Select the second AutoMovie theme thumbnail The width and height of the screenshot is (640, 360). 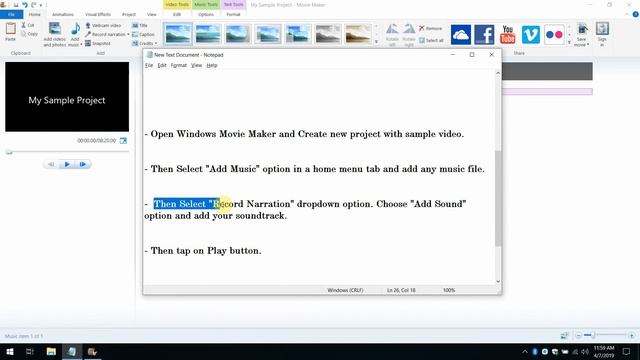[x=208, y=34]
